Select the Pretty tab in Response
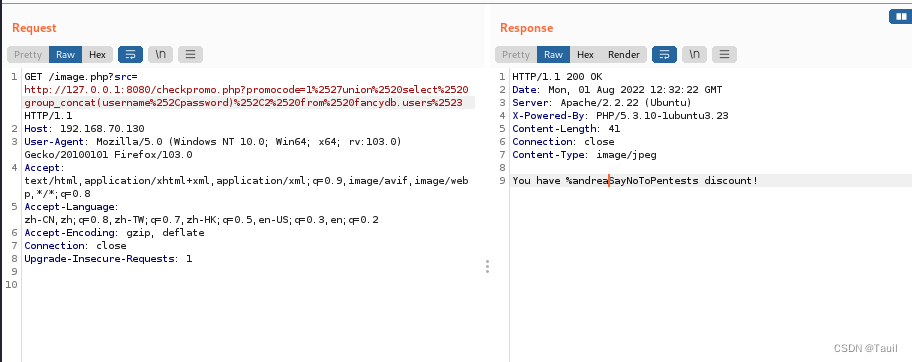The height and width of the screenshot is (362, 912). pyautogui.click(x=516, y=55)
